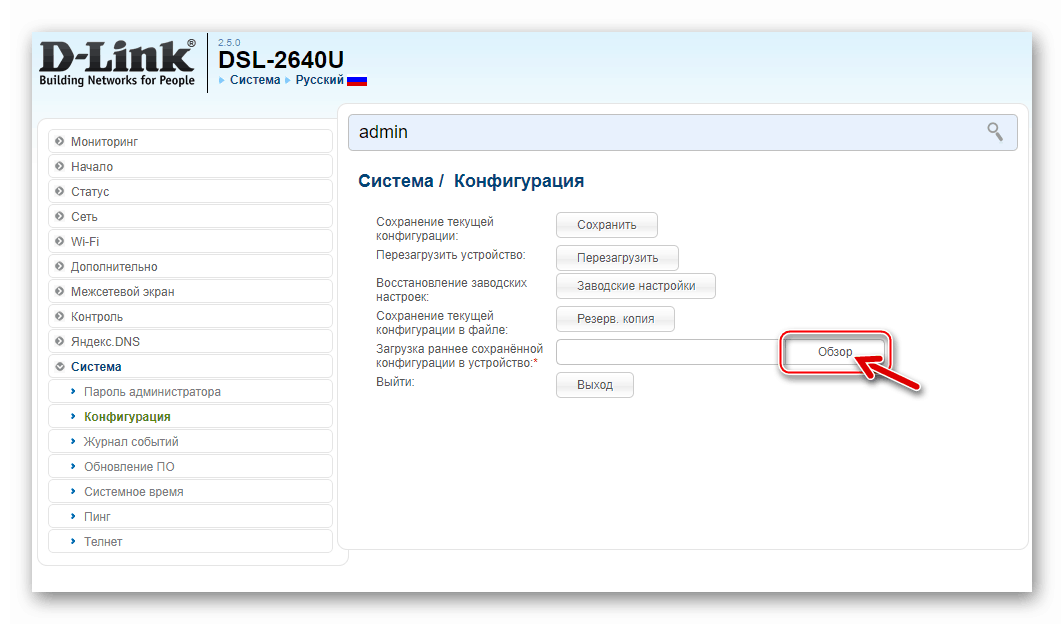Expand the Статус section arrow
Screen dimensions: 1064x624
point(60,191)
